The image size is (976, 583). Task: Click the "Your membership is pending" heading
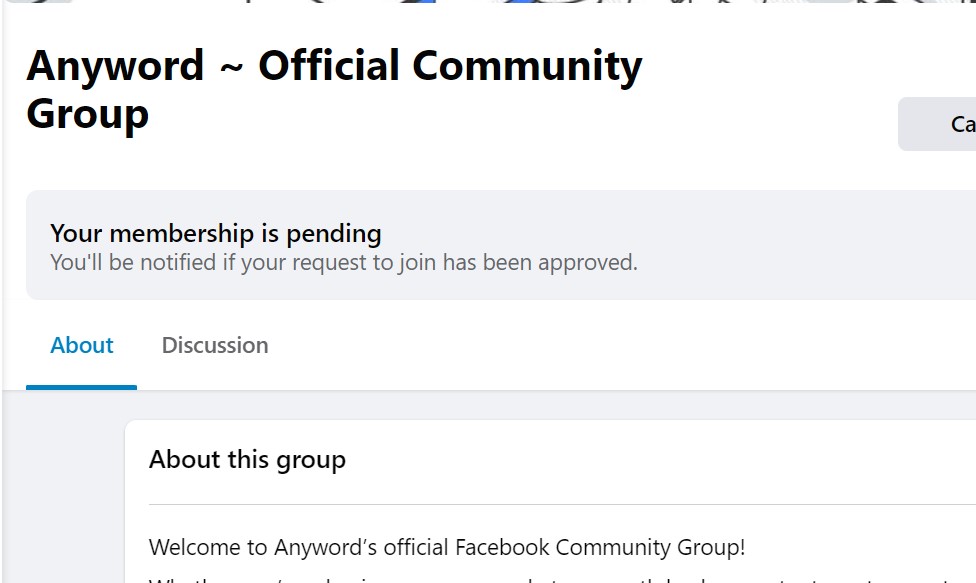216,234
